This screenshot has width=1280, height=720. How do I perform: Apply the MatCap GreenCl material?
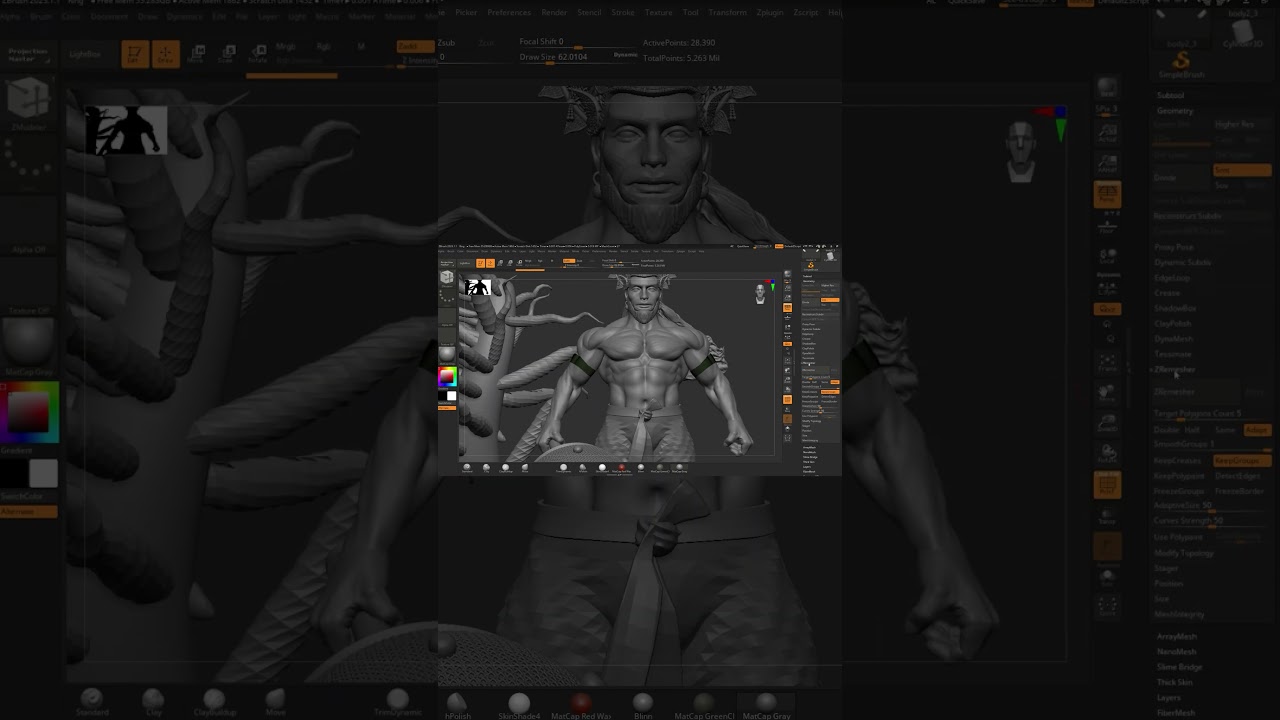(704, 704)
